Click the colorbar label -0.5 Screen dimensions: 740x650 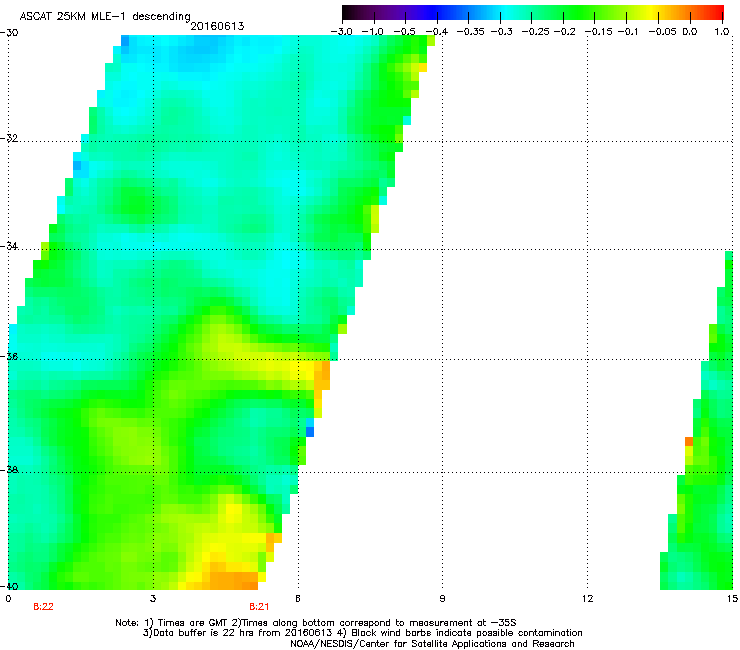tap(404, 32)
